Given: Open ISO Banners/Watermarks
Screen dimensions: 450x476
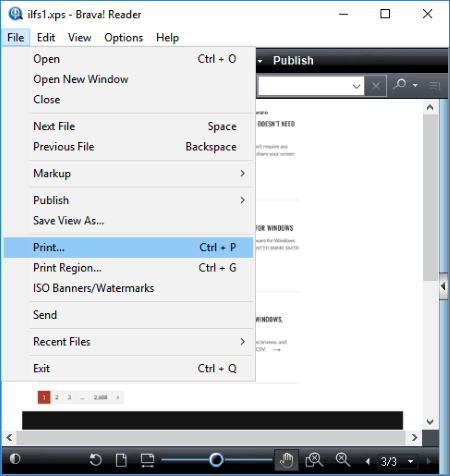Looking at the screenshot, I should [128, 288].
